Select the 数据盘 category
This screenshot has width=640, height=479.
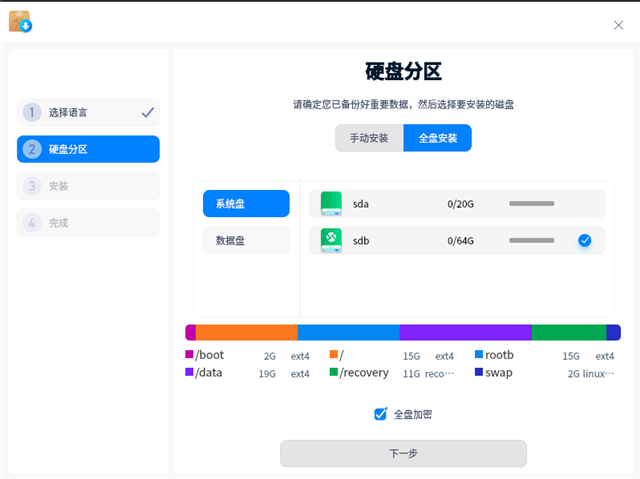(246, 240)
